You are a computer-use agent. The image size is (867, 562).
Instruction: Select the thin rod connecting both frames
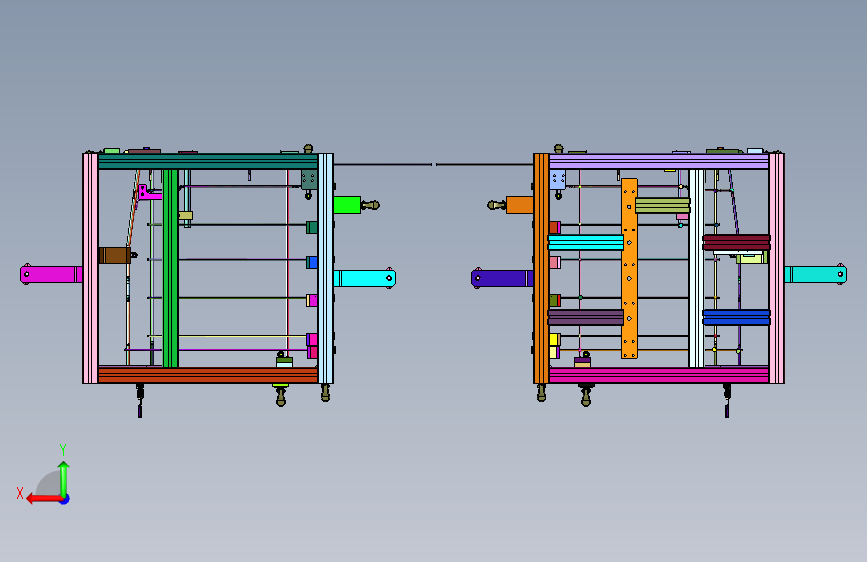[434, 164]
